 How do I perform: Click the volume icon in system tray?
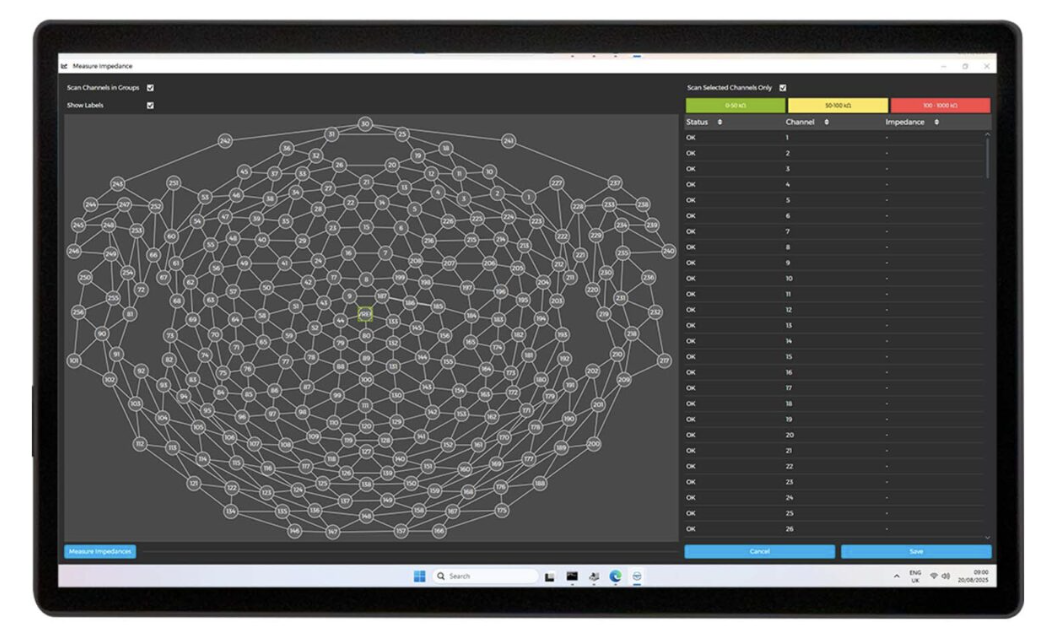[x=945, y=576]
